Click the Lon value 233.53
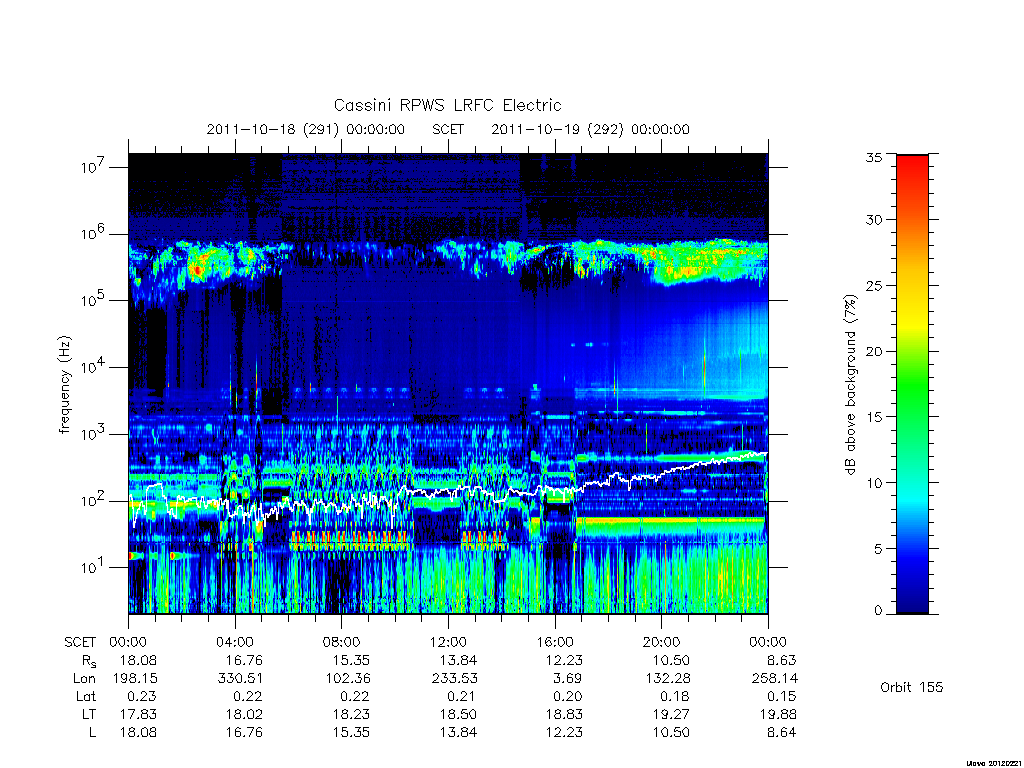The image size is (1024, 768). click(454, 679)
